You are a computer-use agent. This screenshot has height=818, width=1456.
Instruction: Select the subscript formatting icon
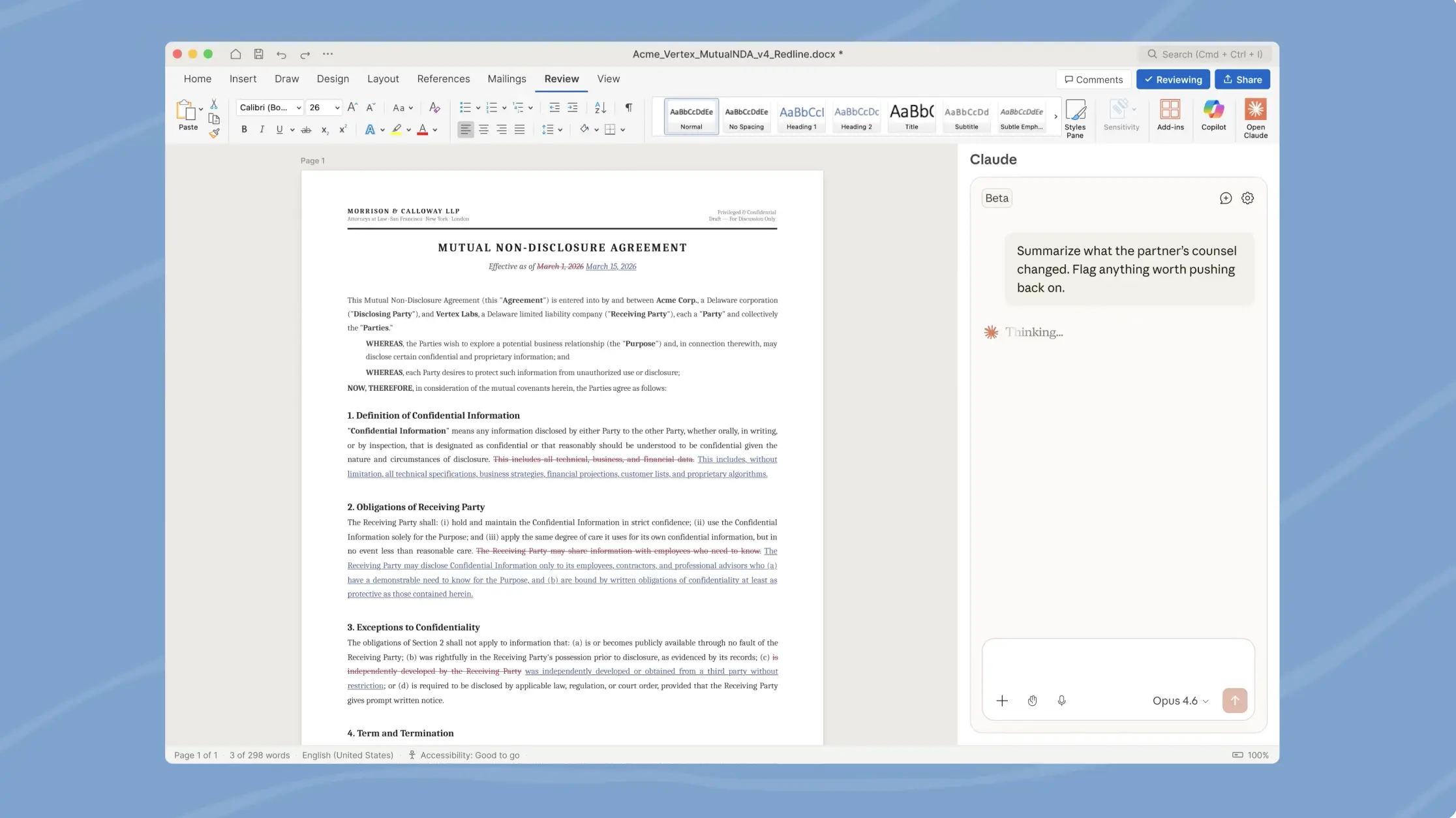[x=324, y=130]
